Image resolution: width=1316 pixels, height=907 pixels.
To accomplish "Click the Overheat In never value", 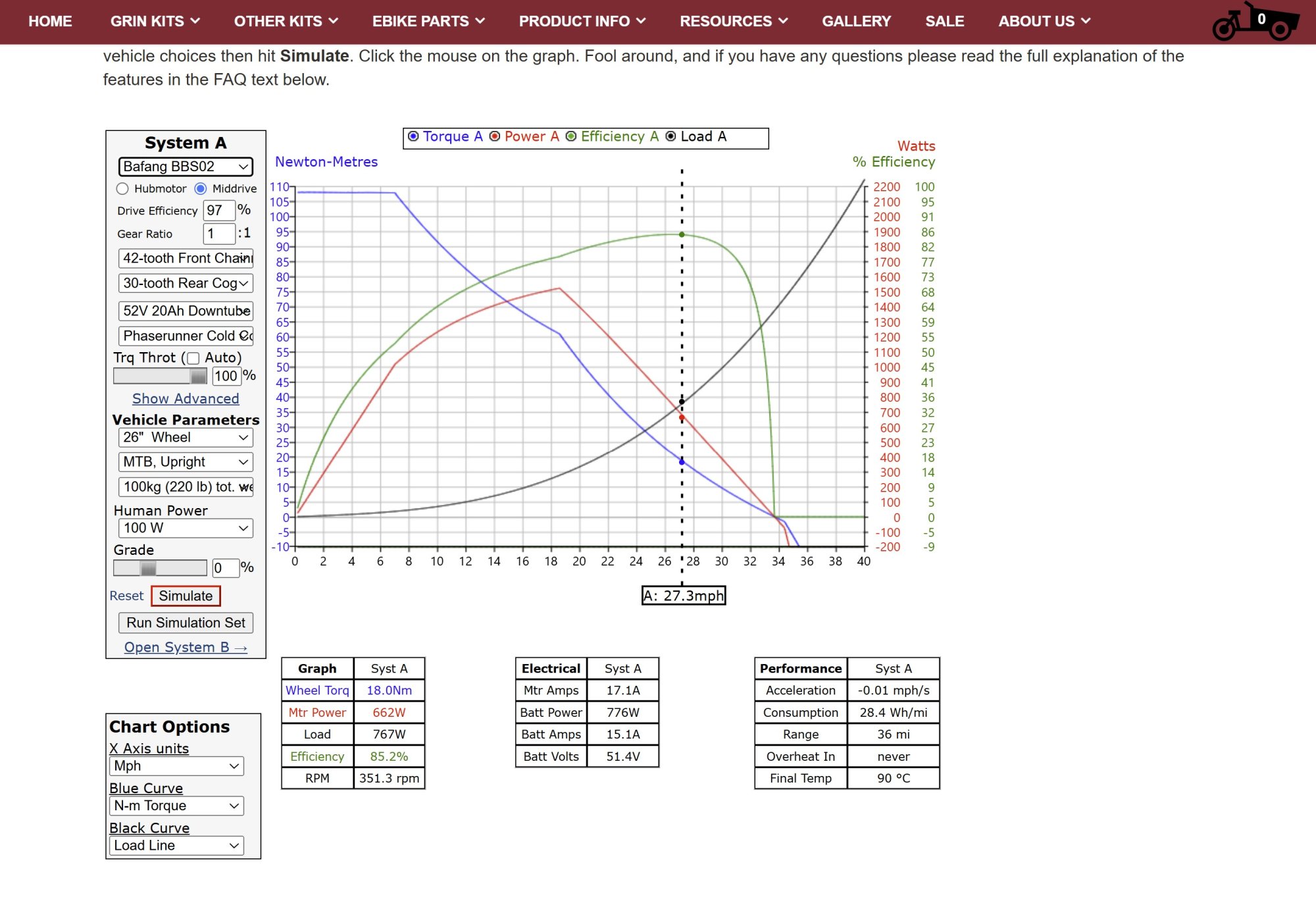I will pyautogui.click(x=893, y=757).
